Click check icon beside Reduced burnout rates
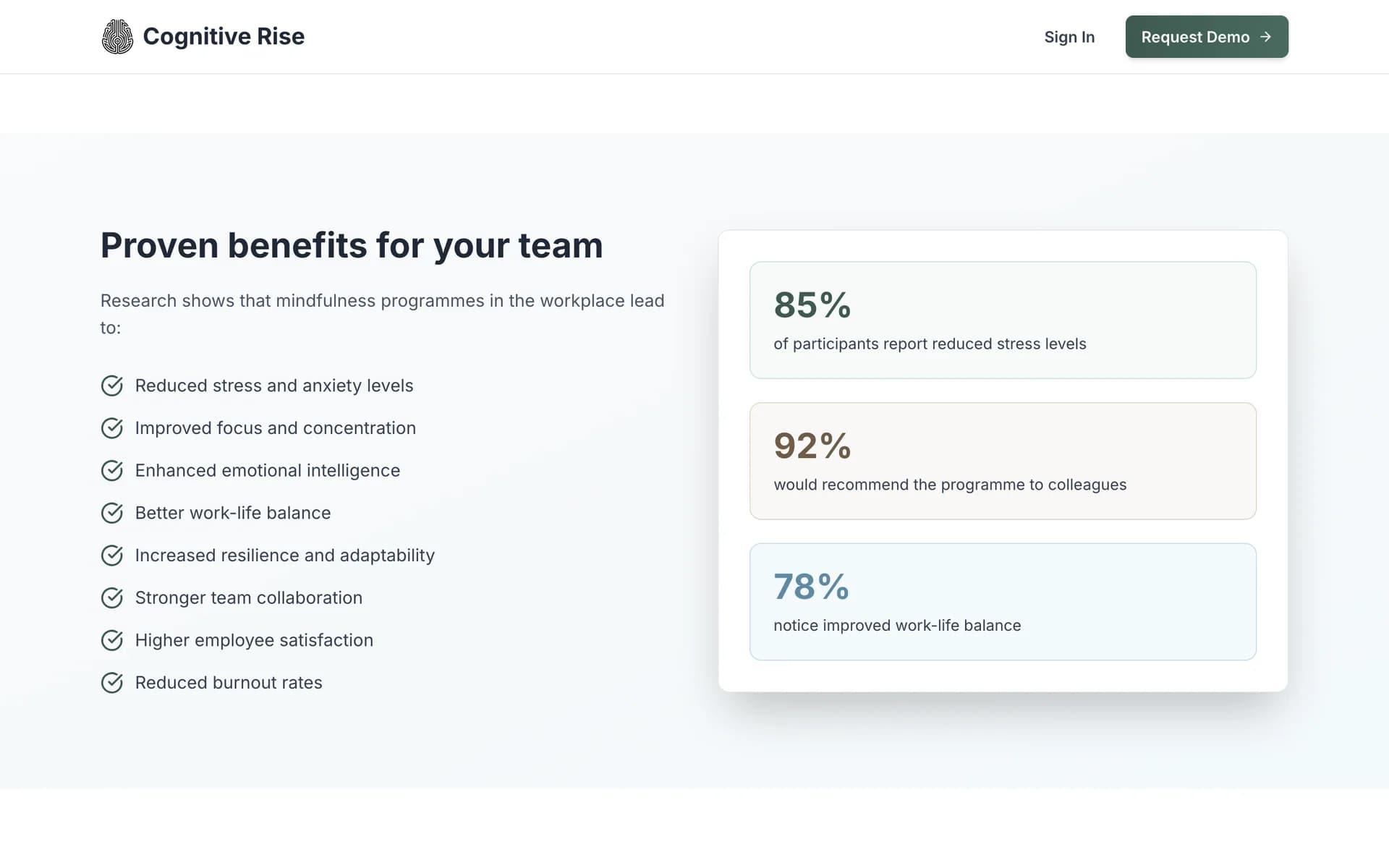Viewport: 1389px width, 868px height. click(x=111, y=683)
